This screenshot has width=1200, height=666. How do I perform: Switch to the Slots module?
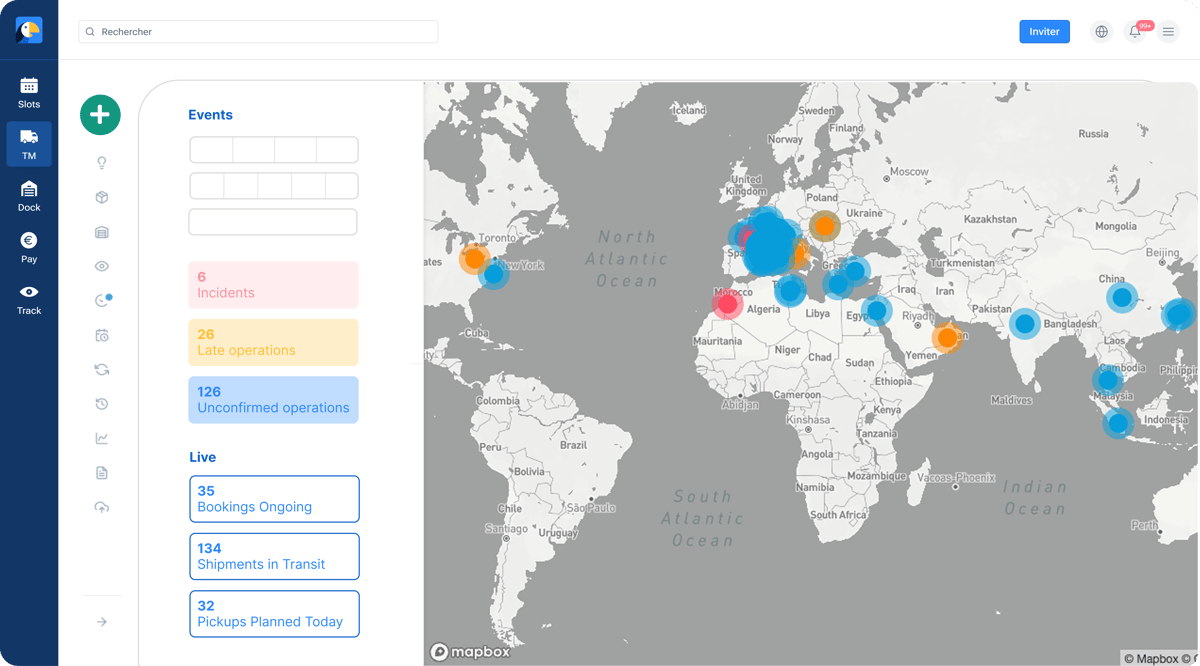point(29,92)
